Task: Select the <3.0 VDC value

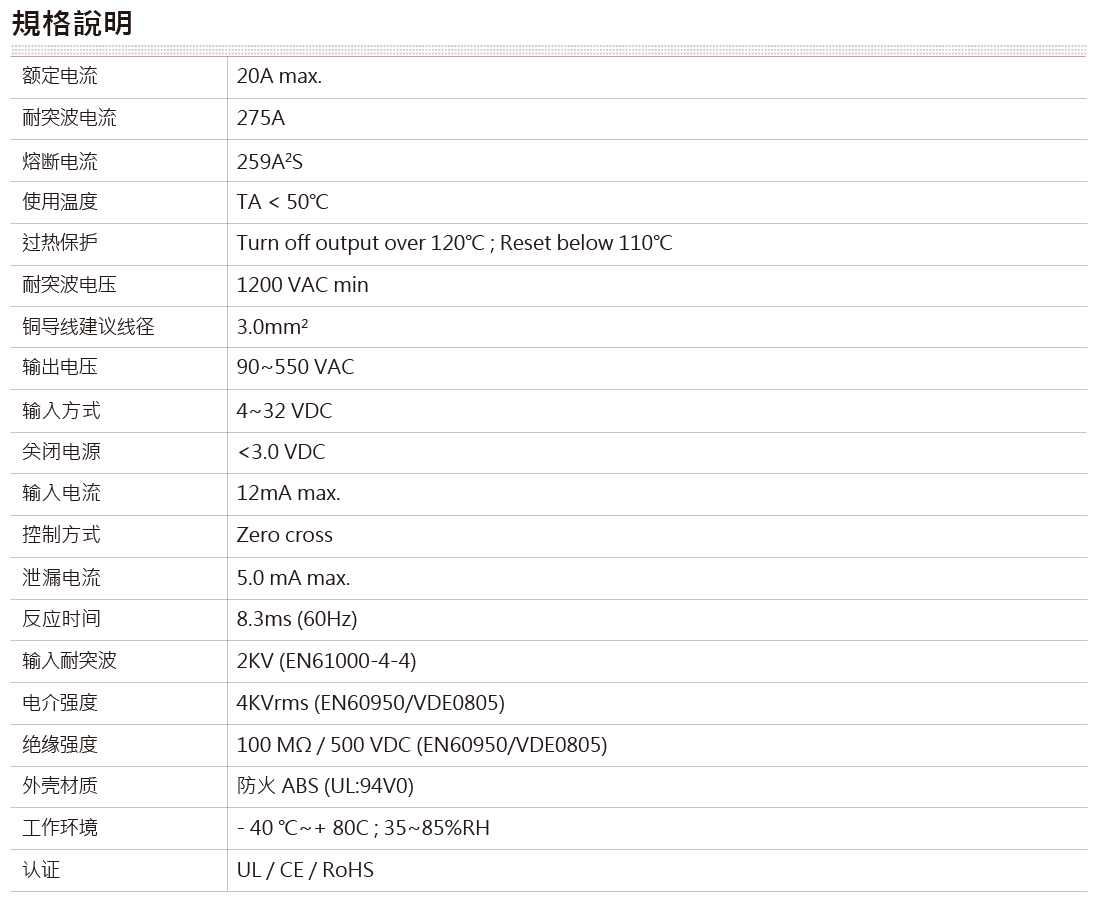Action: coord(281,452)
